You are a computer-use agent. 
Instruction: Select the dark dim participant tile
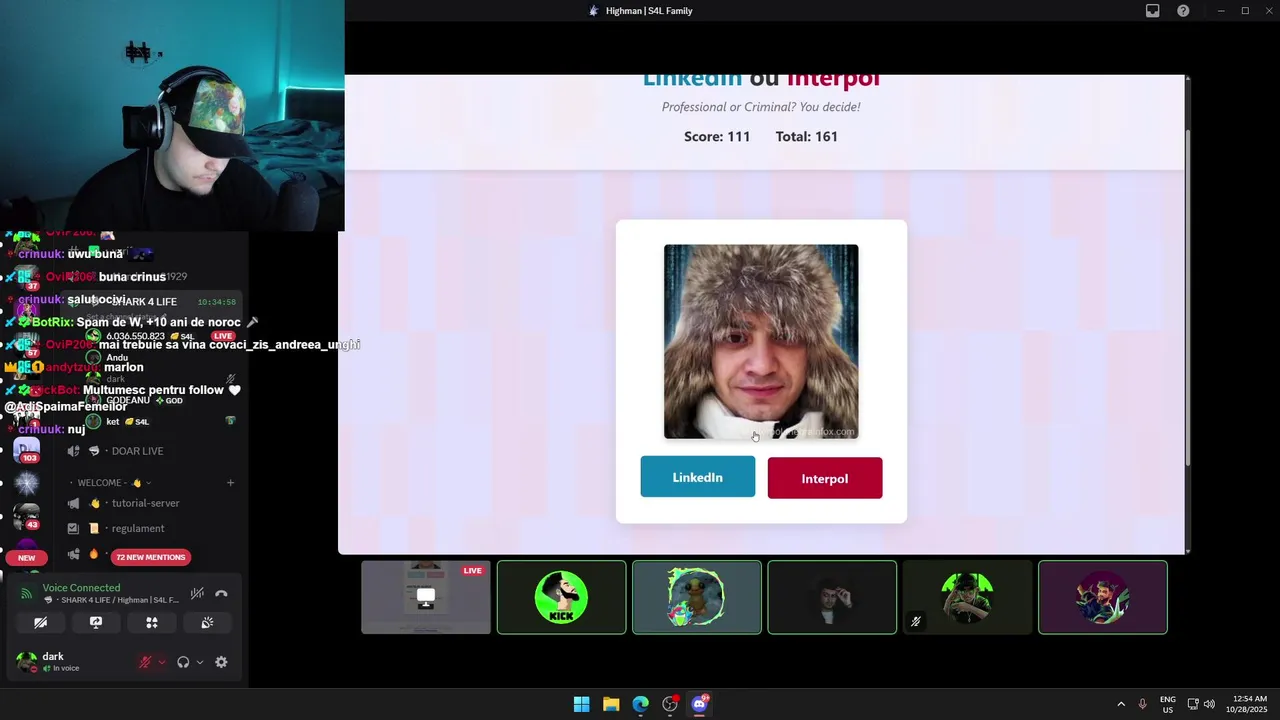point(832,597)
